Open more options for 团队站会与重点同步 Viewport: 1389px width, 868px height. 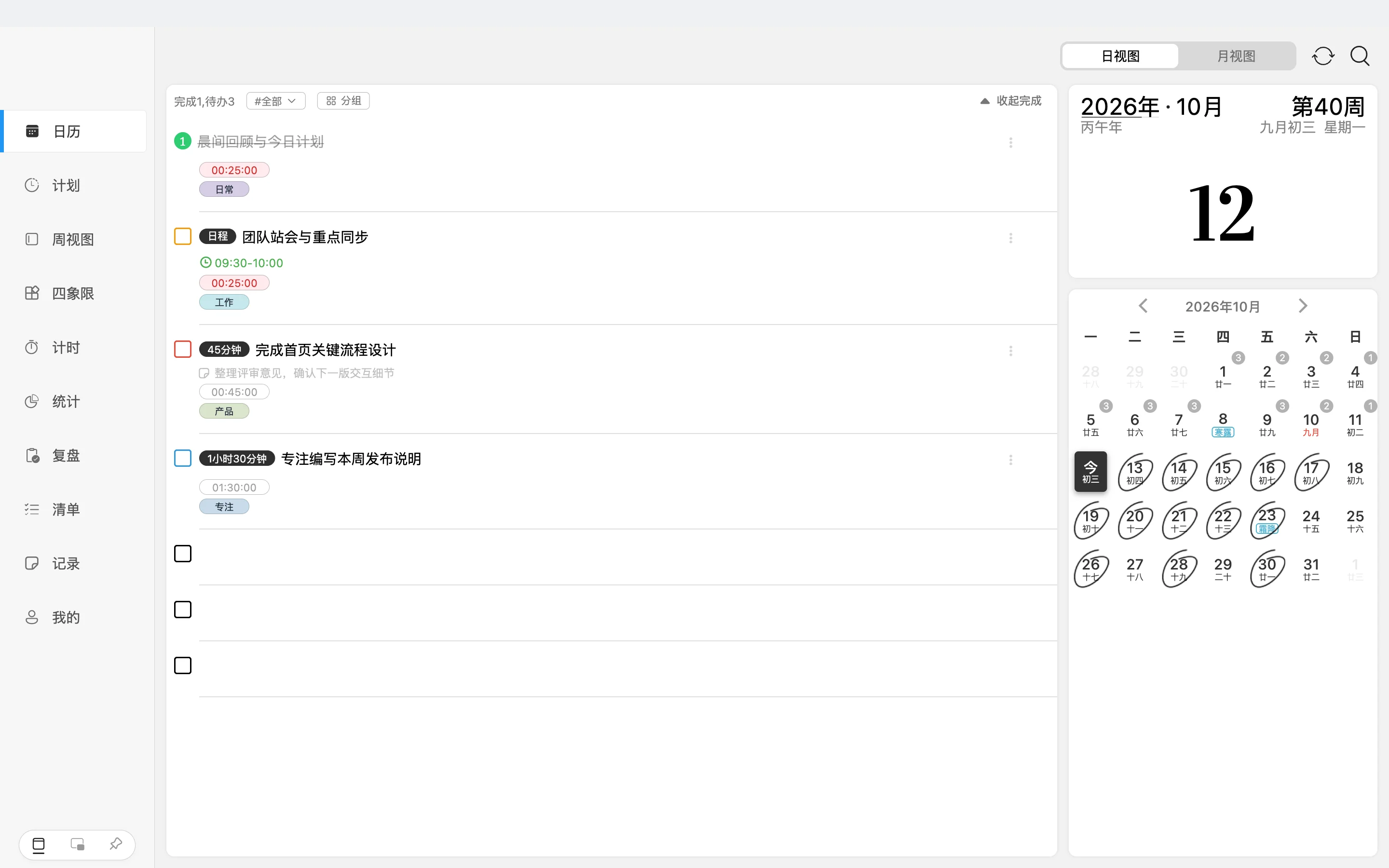pyautogui.click(x=1011, y=238)
